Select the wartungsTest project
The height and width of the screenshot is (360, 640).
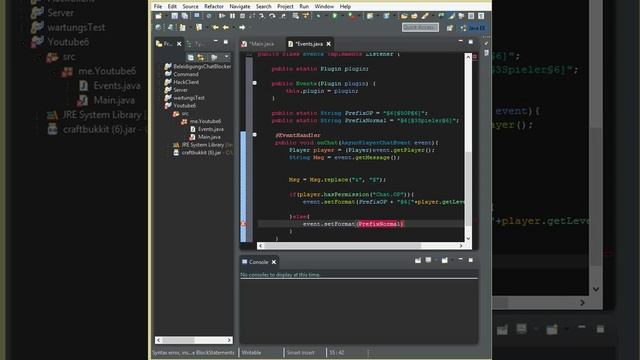184,98
